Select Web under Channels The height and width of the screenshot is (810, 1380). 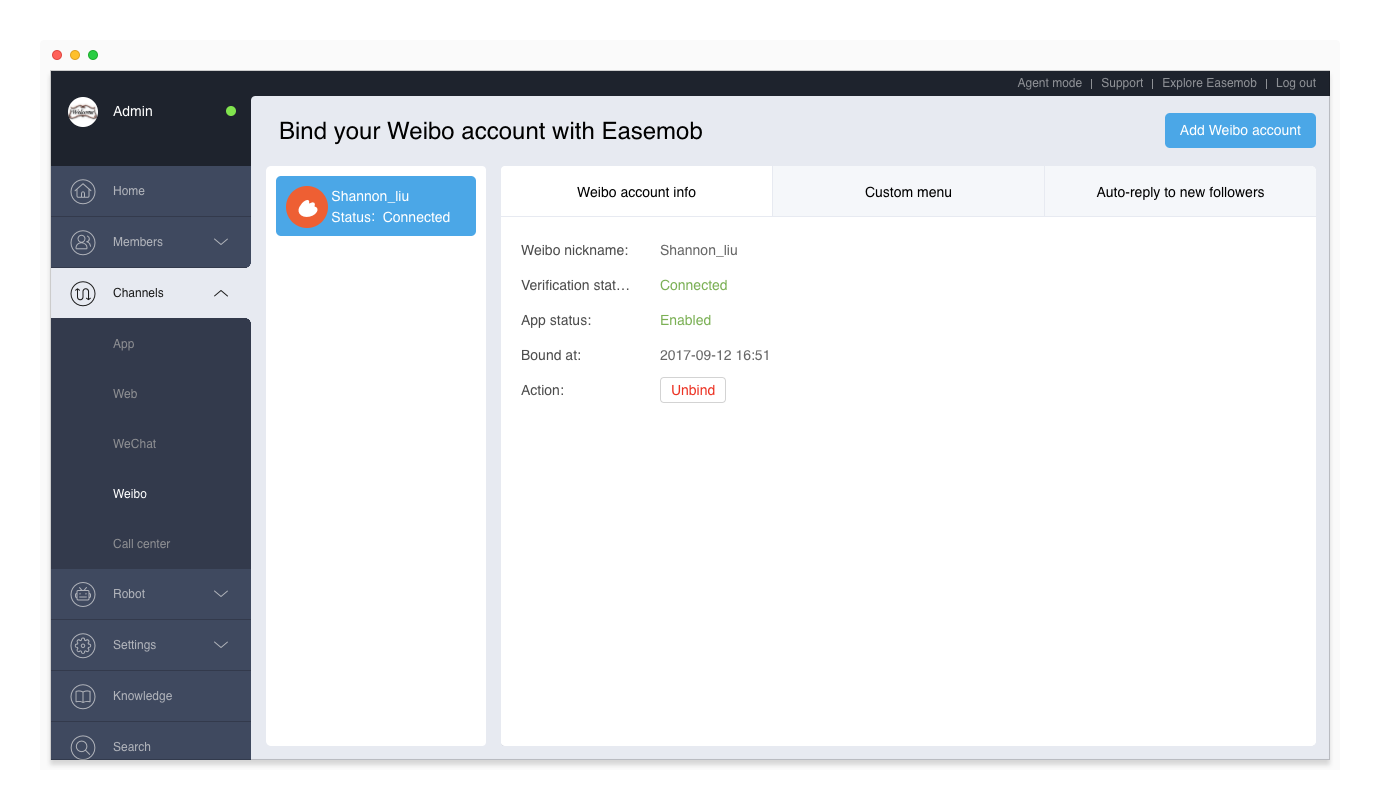(x=125, y=394)
